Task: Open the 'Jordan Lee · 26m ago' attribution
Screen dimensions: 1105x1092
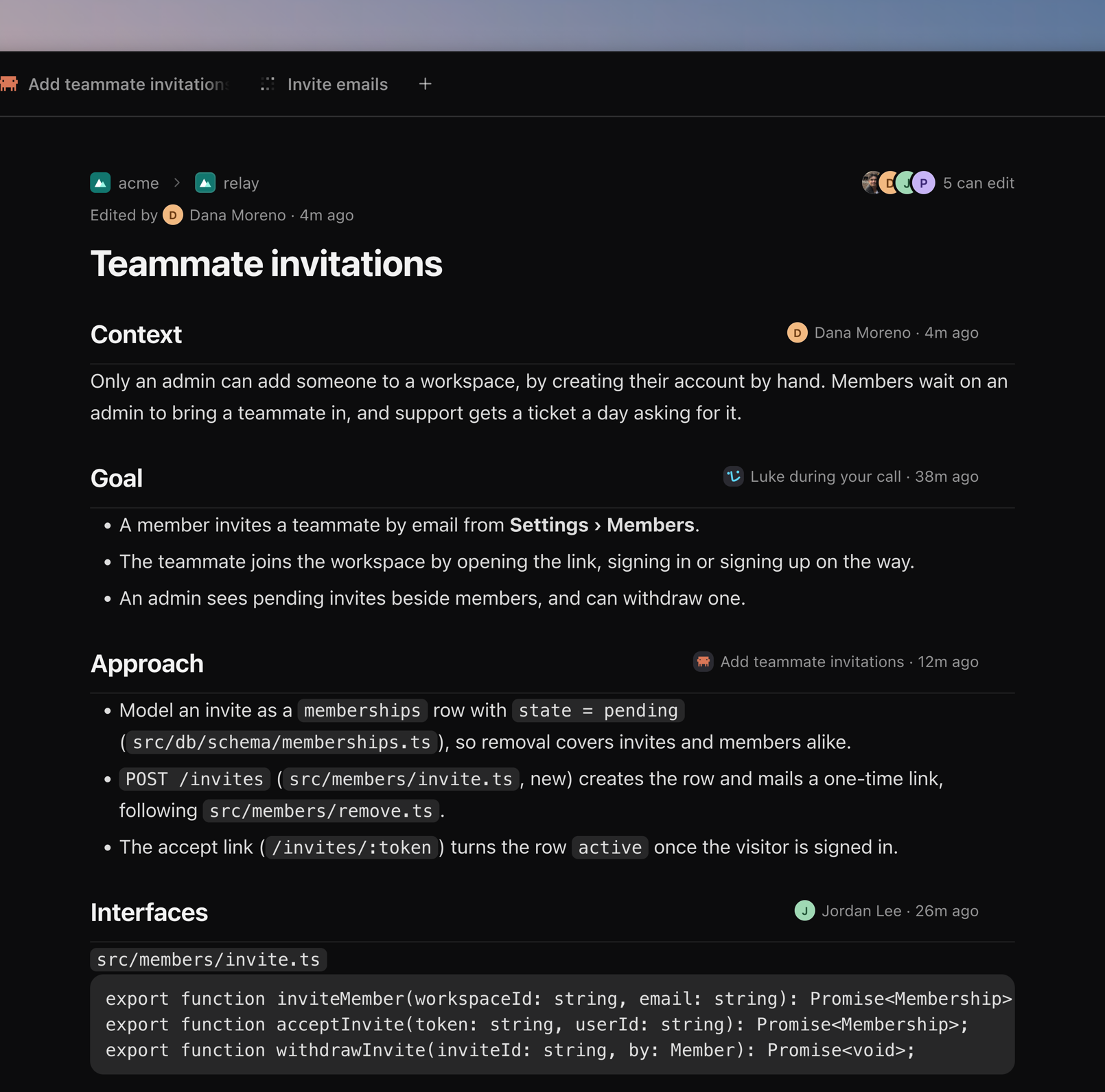Action: (887, 911)
